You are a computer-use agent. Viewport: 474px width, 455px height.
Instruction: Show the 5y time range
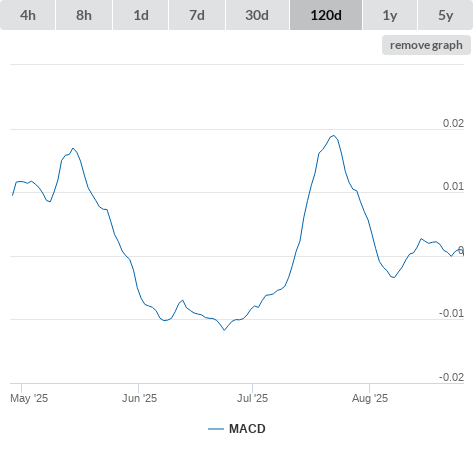pyautogui.click(x=446, y=15)
